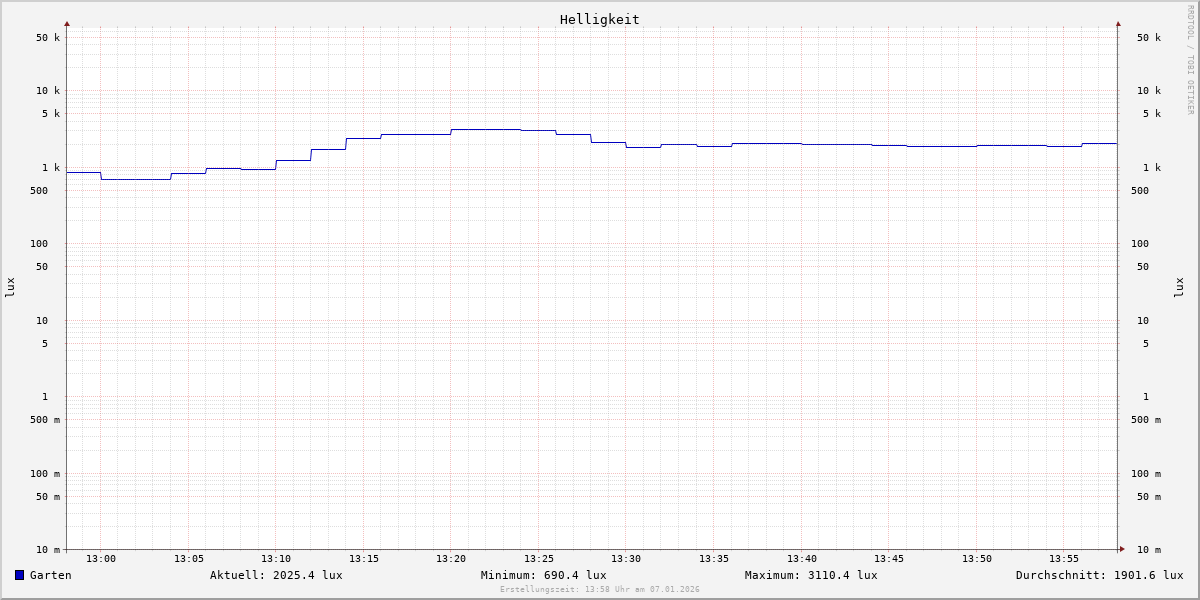Click the red arrow ending the time axis
The image size is (1200, 600).
coord(1122,549)
